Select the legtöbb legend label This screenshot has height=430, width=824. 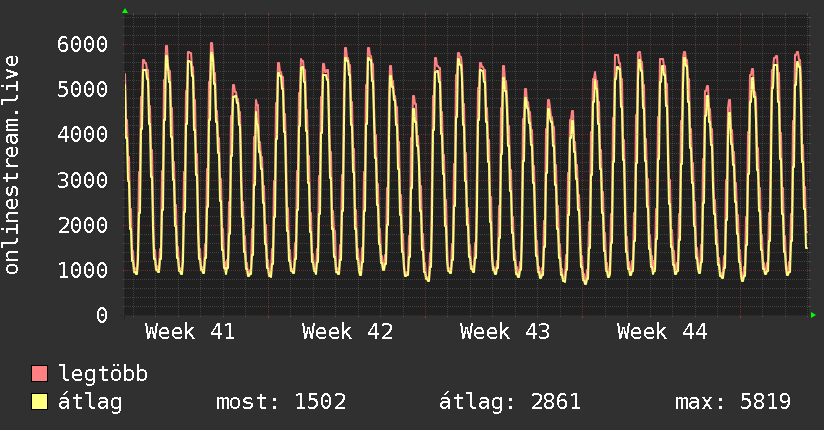[x=103, y=375]
